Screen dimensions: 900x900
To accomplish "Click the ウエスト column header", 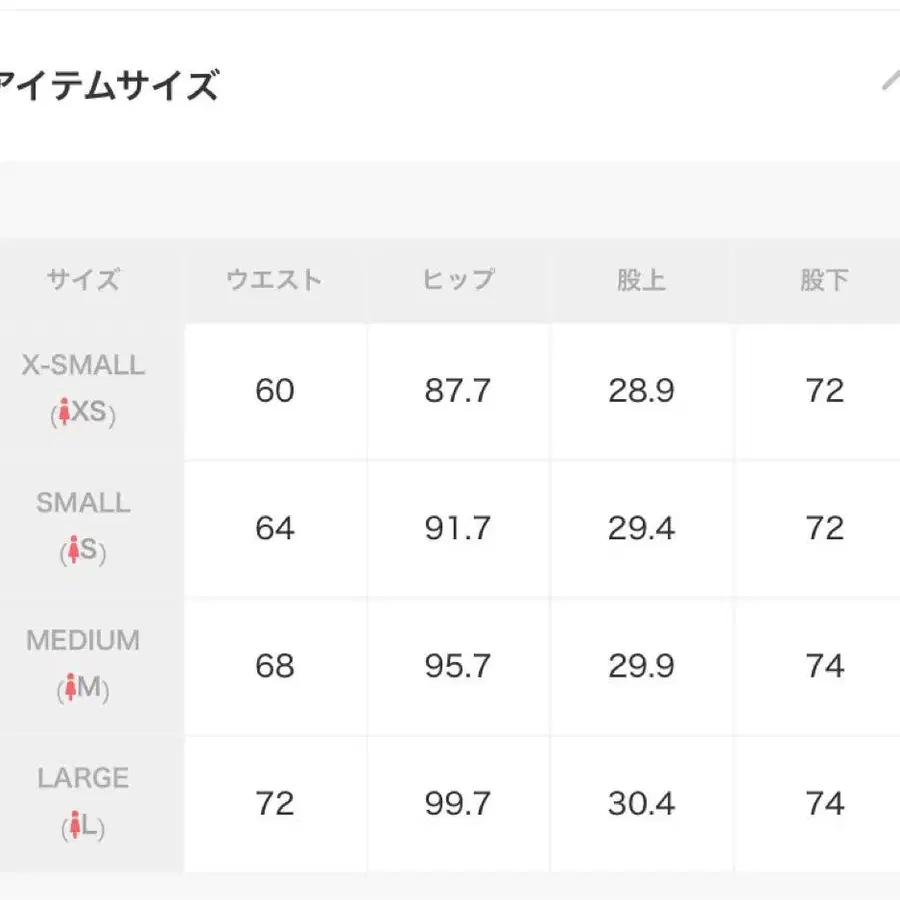I will (x=274, y=280).
